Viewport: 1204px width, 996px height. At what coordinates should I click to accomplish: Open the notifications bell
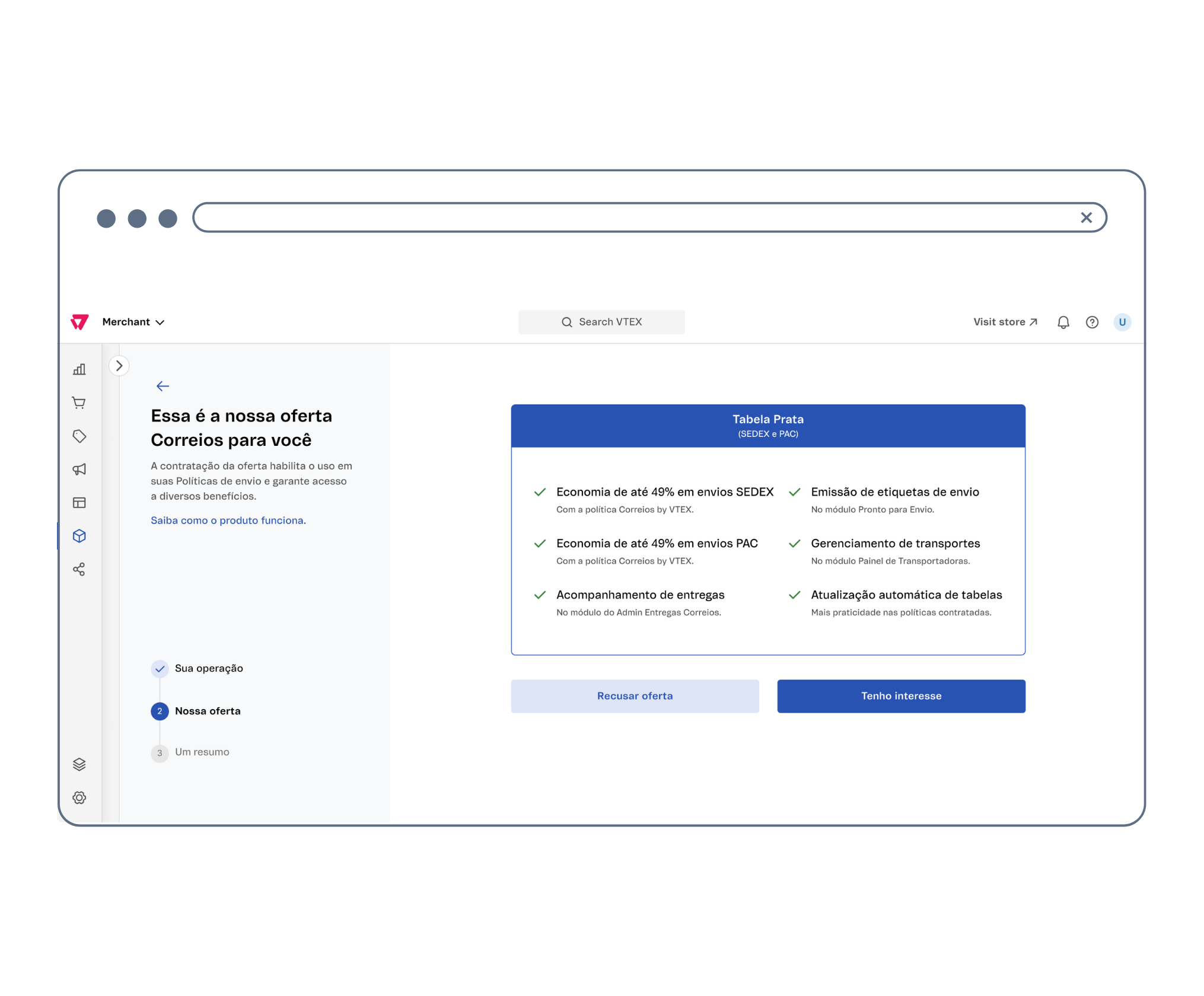[1063, 322]
